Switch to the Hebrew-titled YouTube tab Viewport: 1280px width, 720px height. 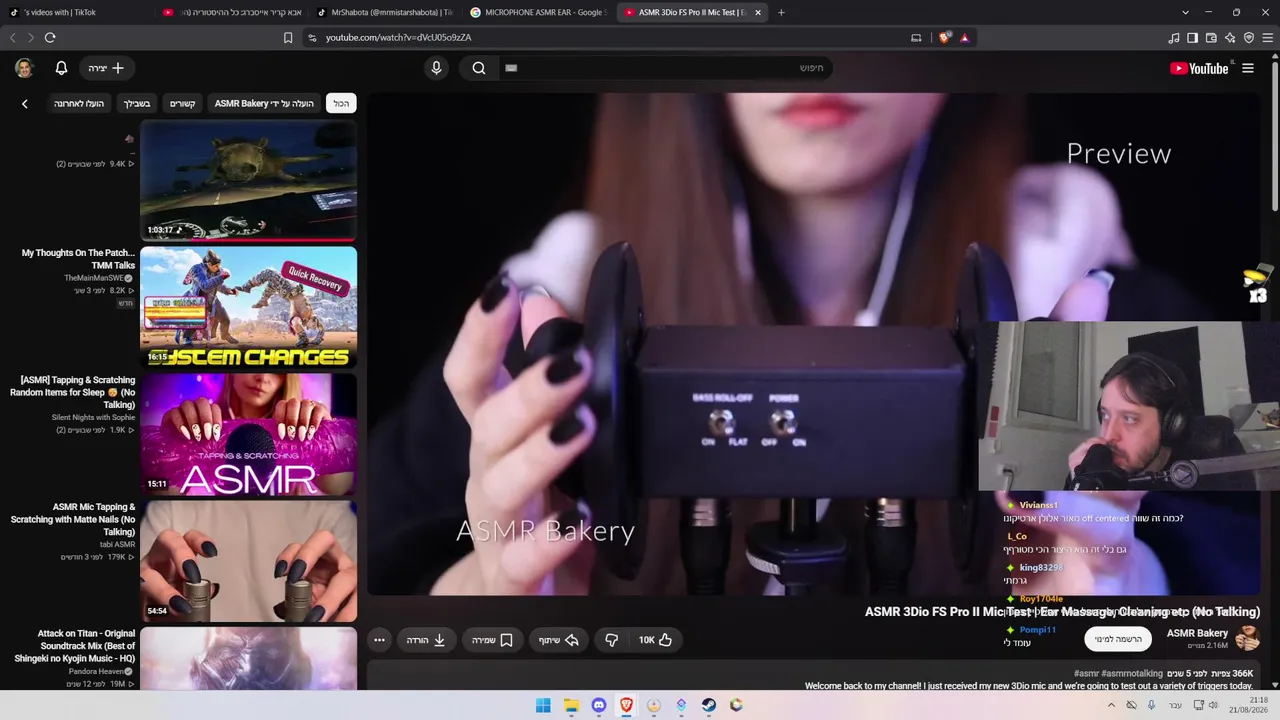(232, 12)
